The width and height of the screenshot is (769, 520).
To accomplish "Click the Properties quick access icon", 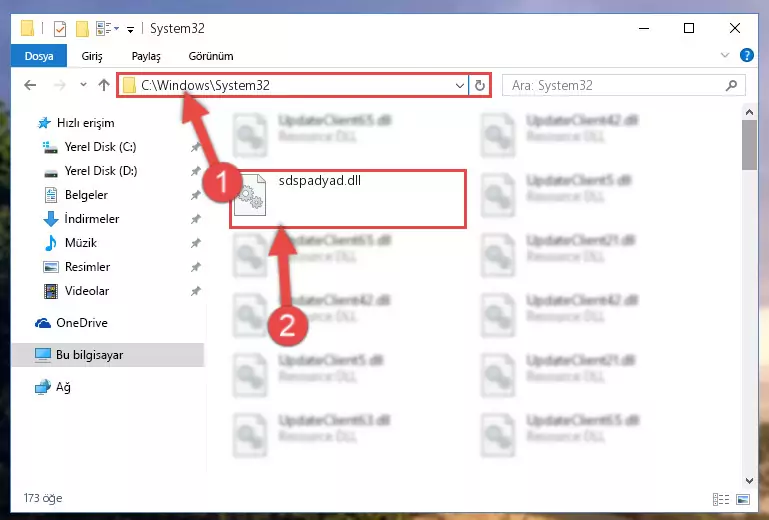I will click(60, 29).
